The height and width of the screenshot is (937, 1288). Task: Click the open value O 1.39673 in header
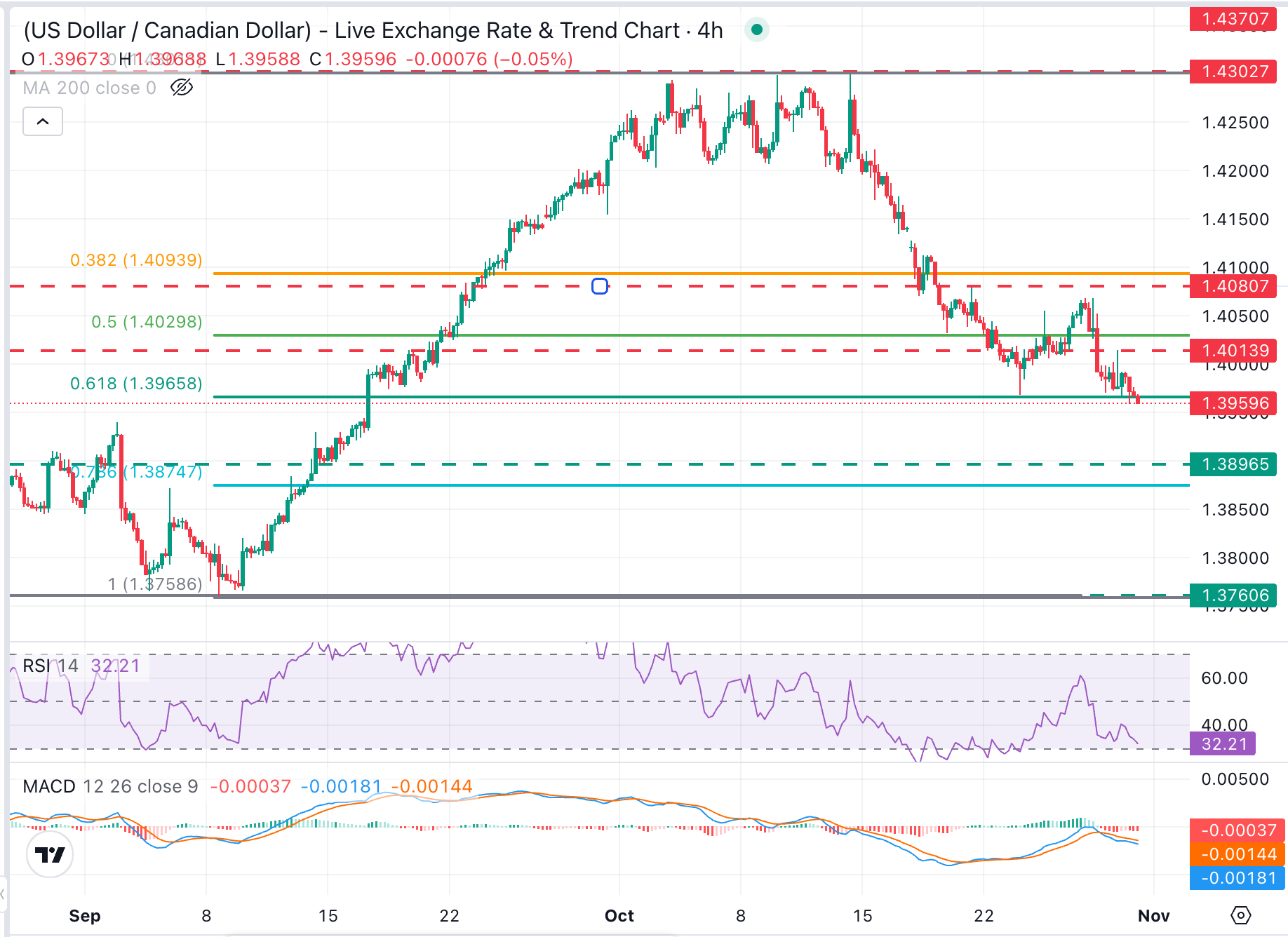point(66,59)
